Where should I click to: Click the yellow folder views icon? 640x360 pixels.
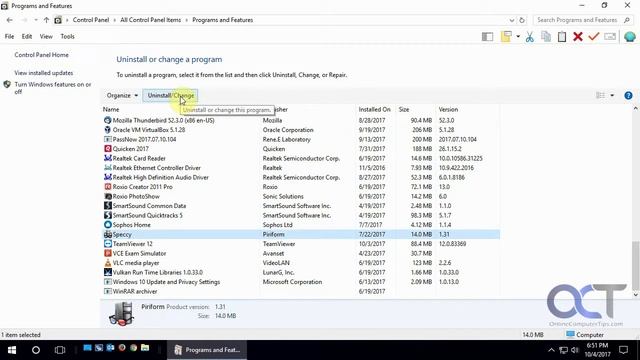[506, 37]
